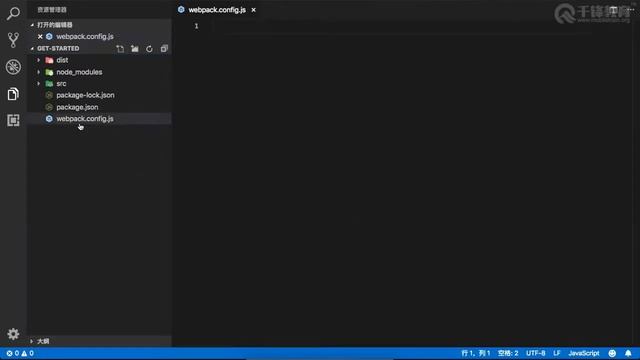Open the Debug view icon

[x=13, y=67]
